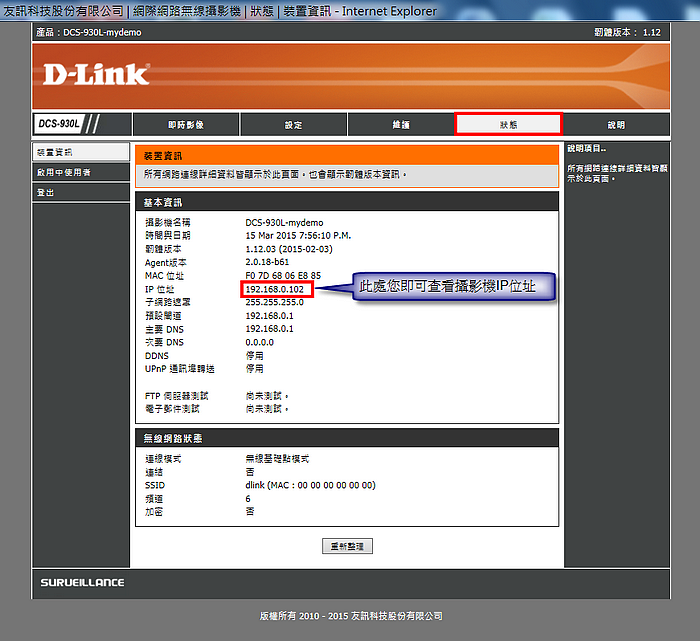Viewport: 700px width, 641px height.
Task: Click the SURVEILLANCE logo in the footer
Action: coord(82,582)
